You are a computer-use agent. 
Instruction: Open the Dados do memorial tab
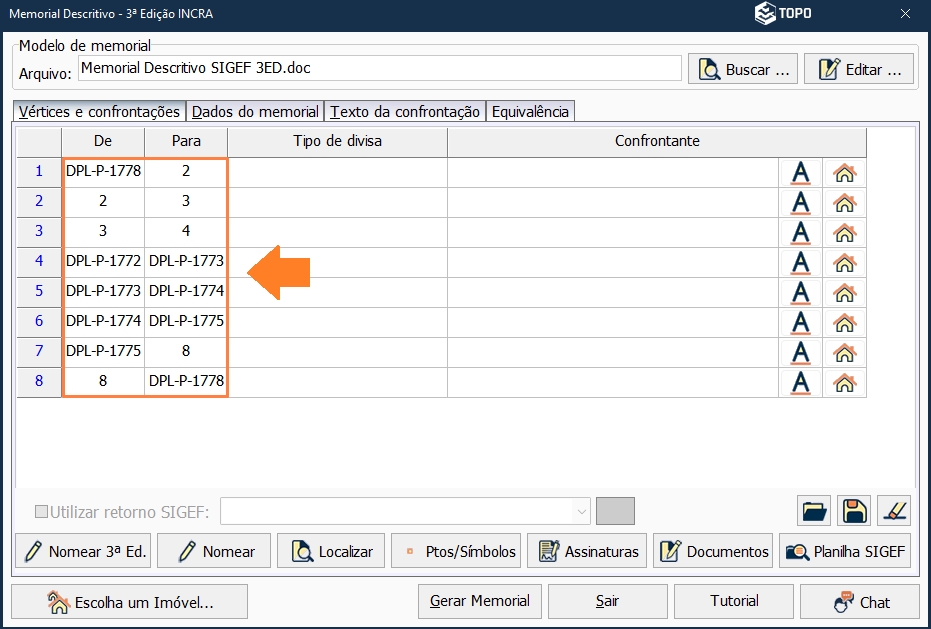point(255,112)
